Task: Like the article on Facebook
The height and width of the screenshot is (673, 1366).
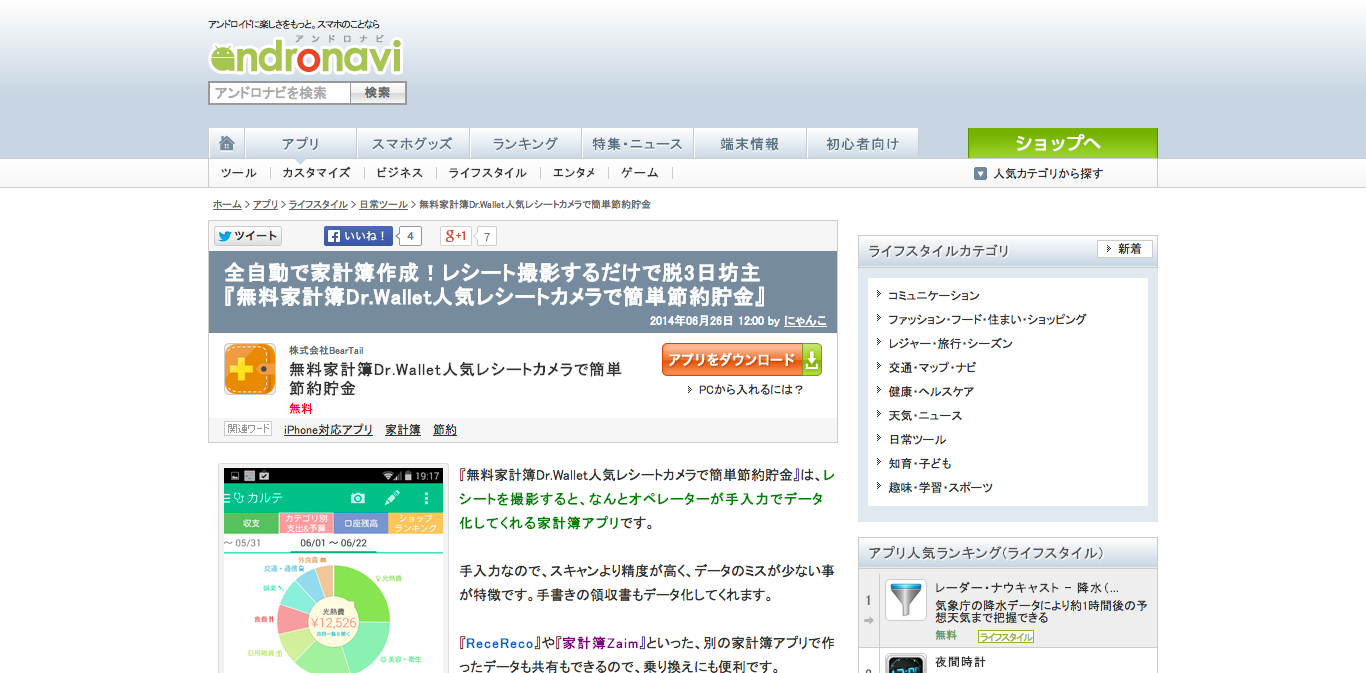Action: click(x=359, y=236)
